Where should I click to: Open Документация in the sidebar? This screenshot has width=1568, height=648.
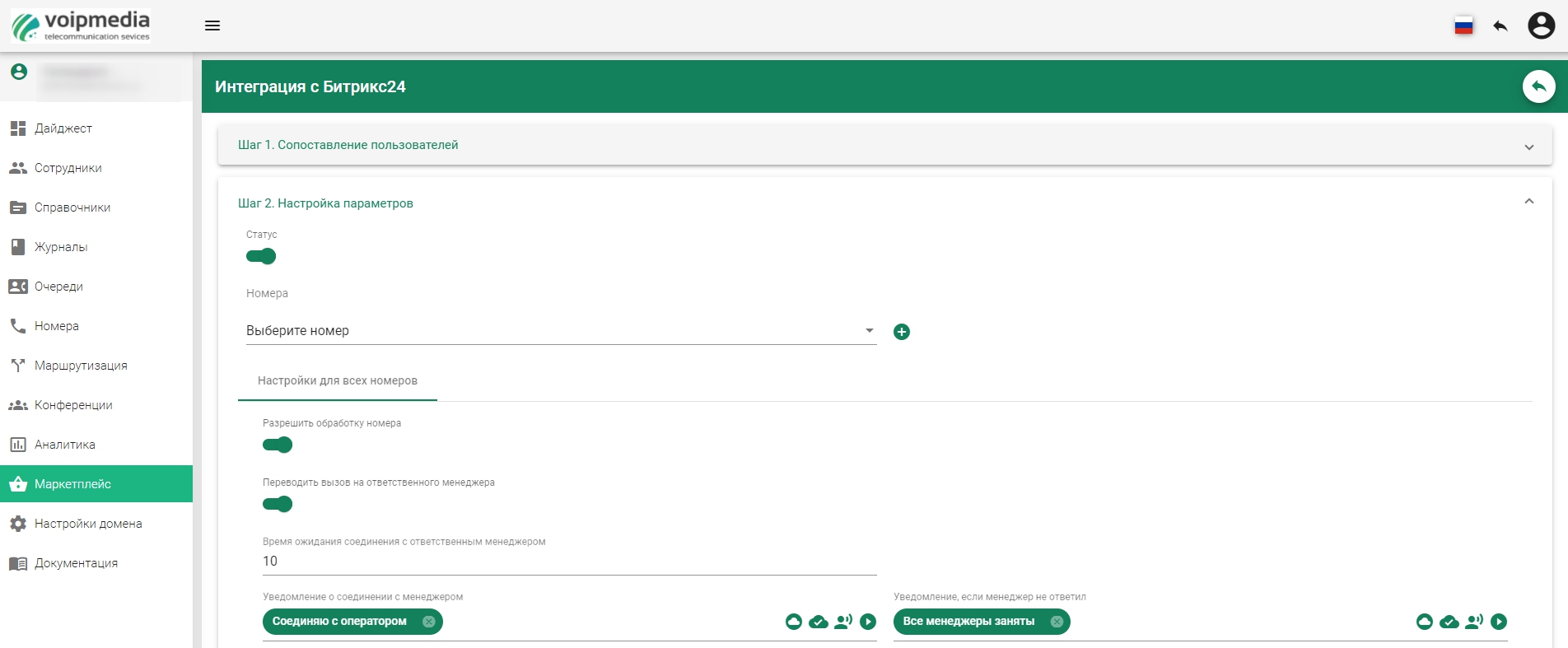(96, 563)
